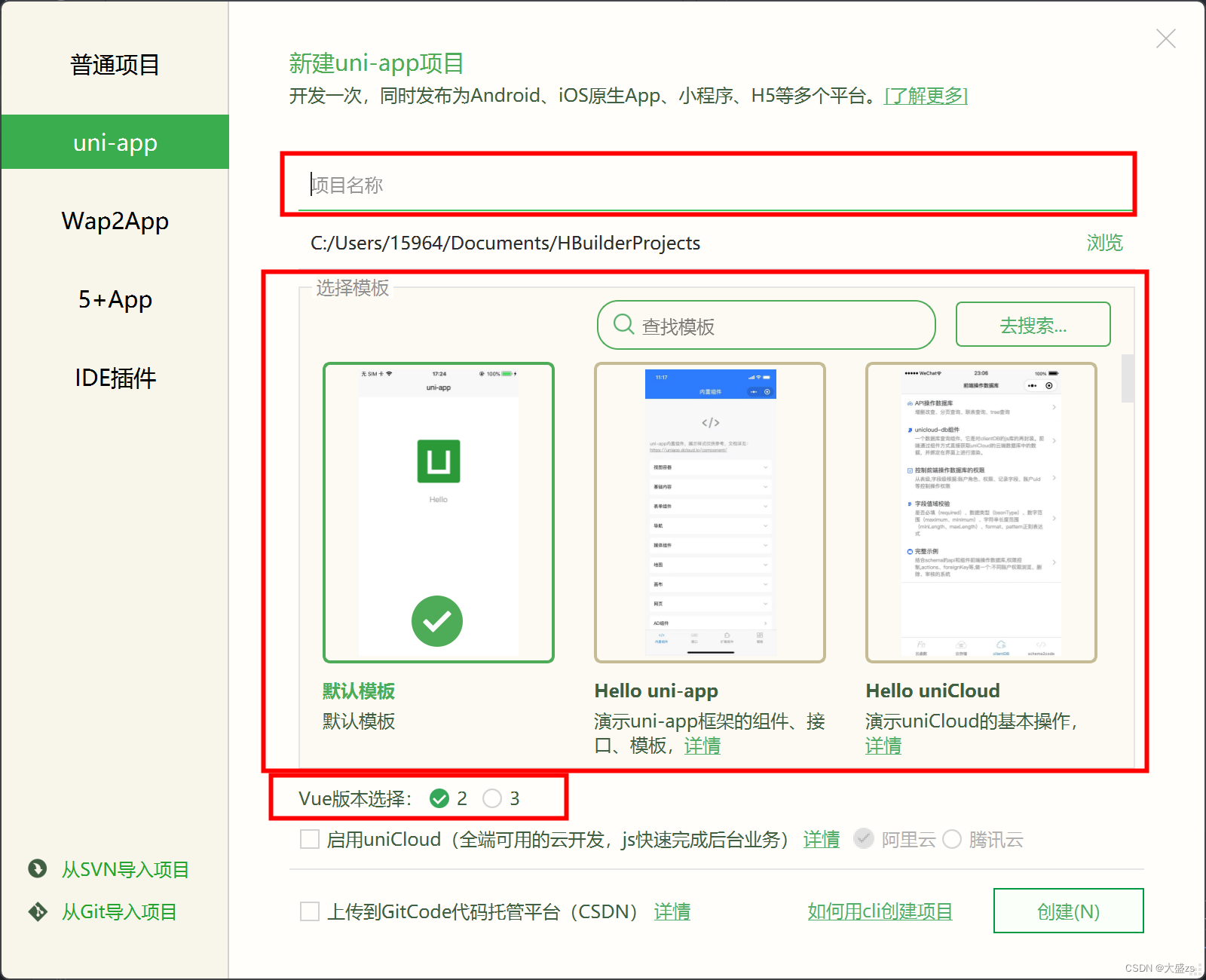Viewport: 1206px width, 980px height.
Task: Click the SVN import icon
Action: pos(37,868)
